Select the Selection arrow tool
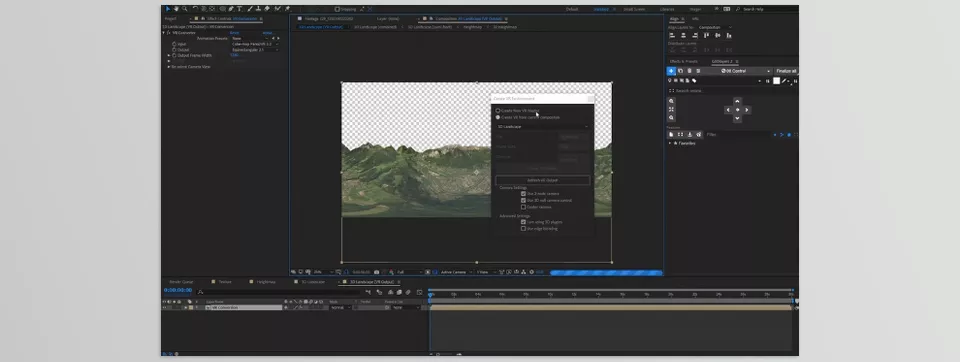 [168, 9]
